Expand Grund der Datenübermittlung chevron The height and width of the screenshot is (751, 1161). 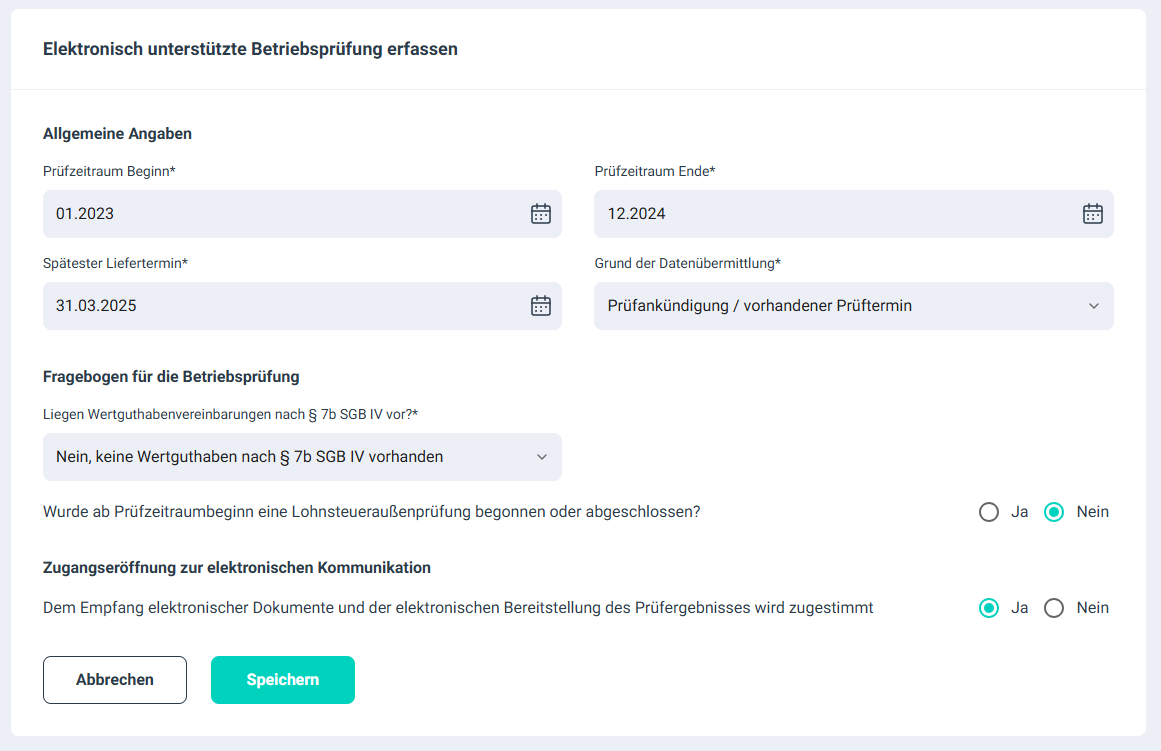click(x=1094, y=306)
